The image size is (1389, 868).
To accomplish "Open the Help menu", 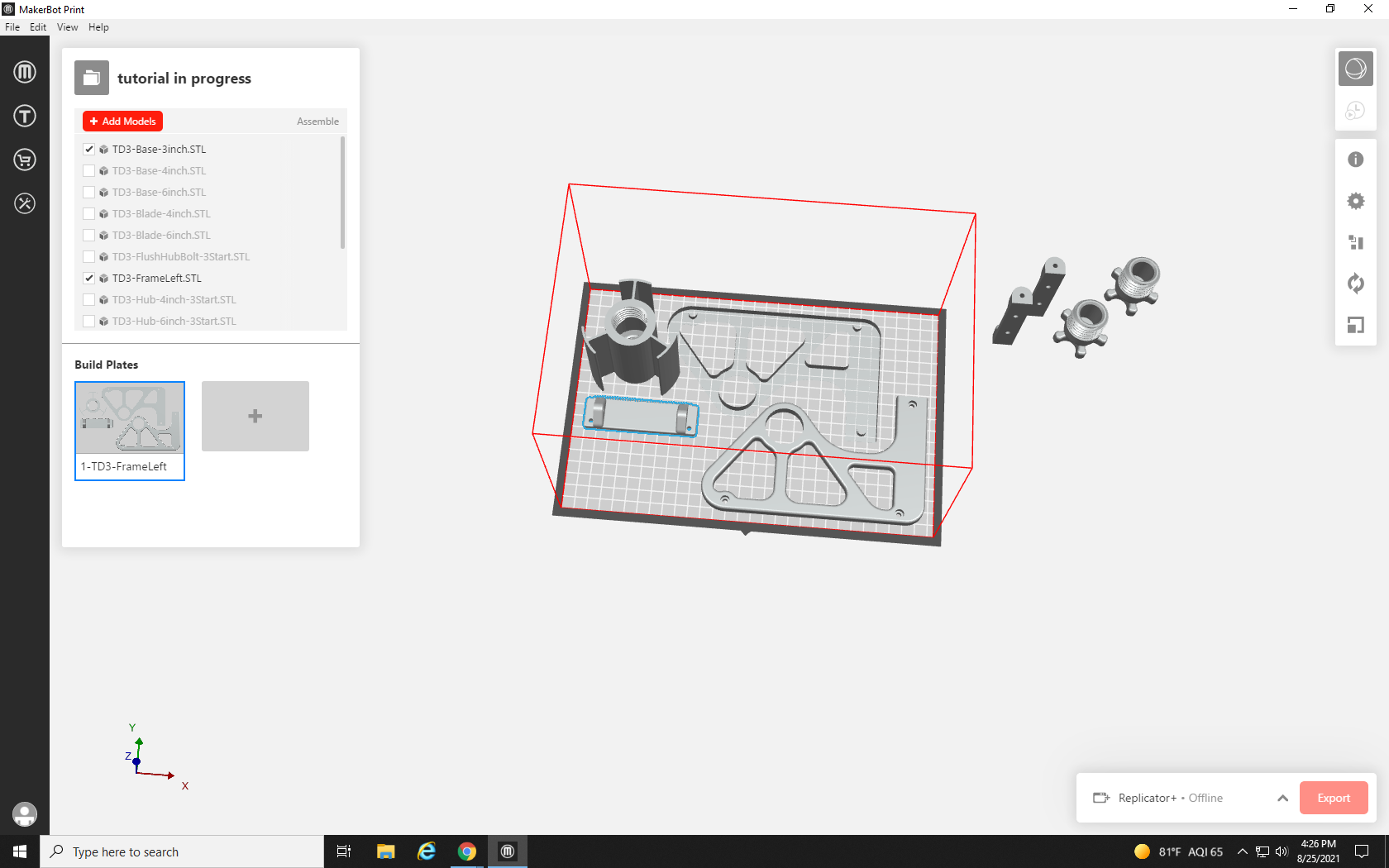I will coord(98,27).
